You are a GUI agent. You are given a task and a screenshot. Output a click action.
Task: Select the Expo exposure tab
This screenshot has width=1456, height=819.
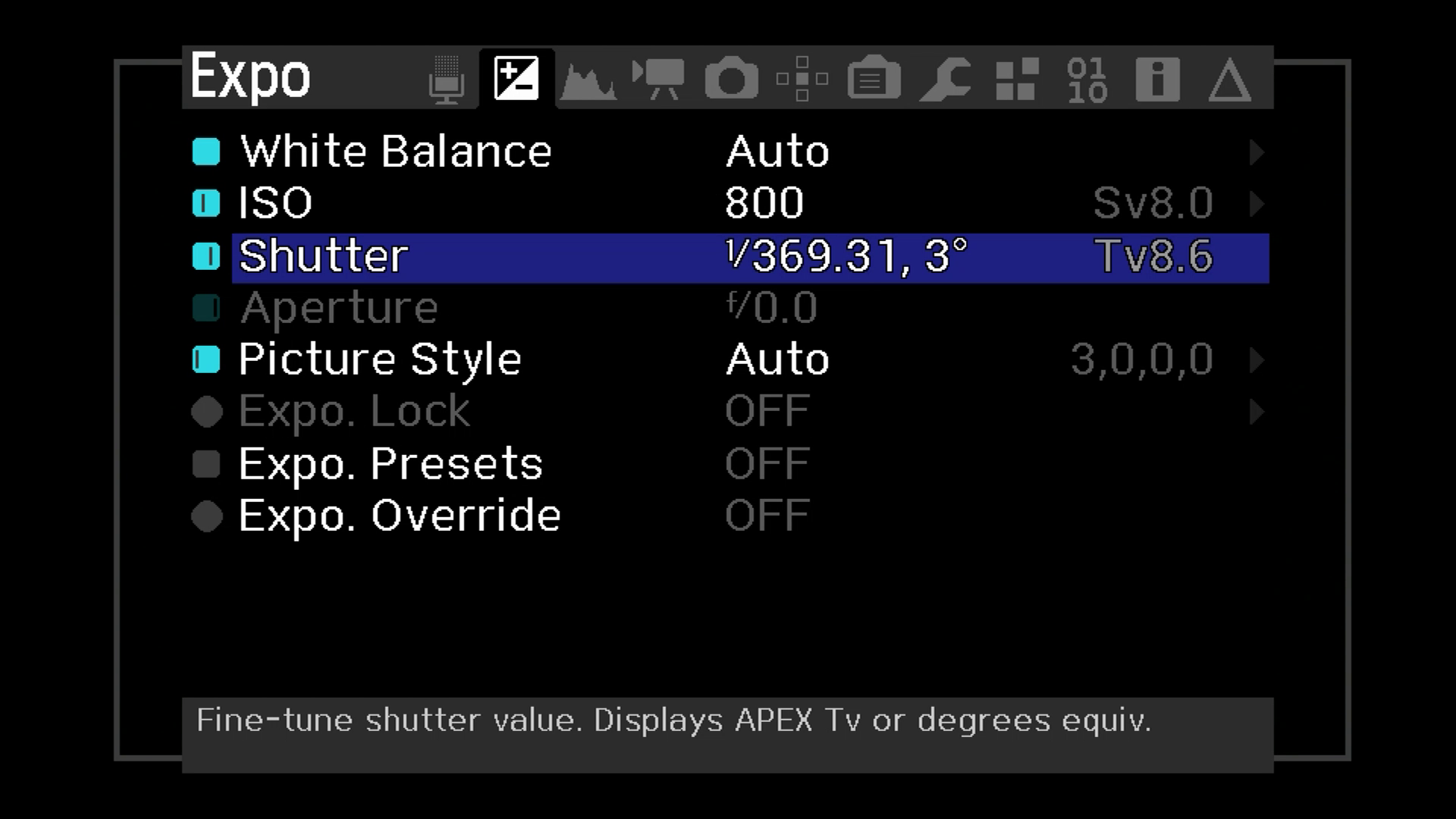[x=516, y=79]
